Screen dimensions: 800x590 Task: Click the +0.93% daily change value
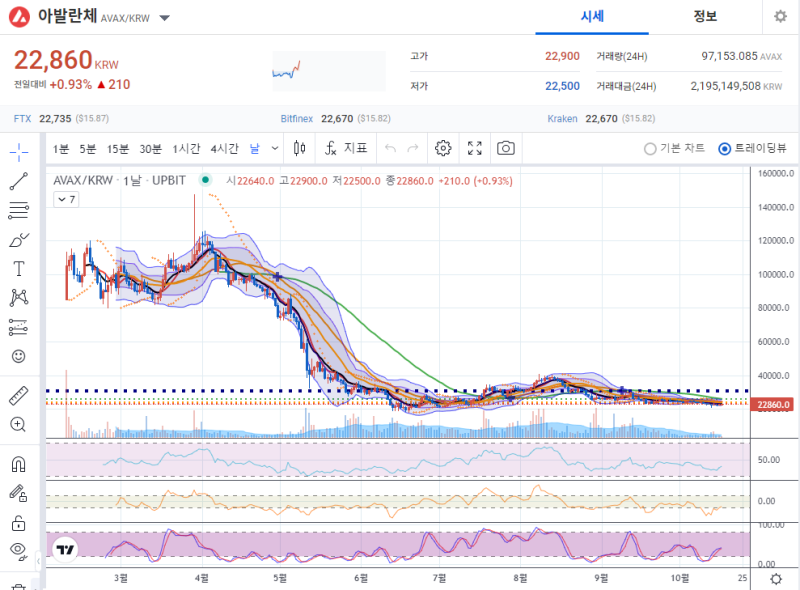point(71,85)
